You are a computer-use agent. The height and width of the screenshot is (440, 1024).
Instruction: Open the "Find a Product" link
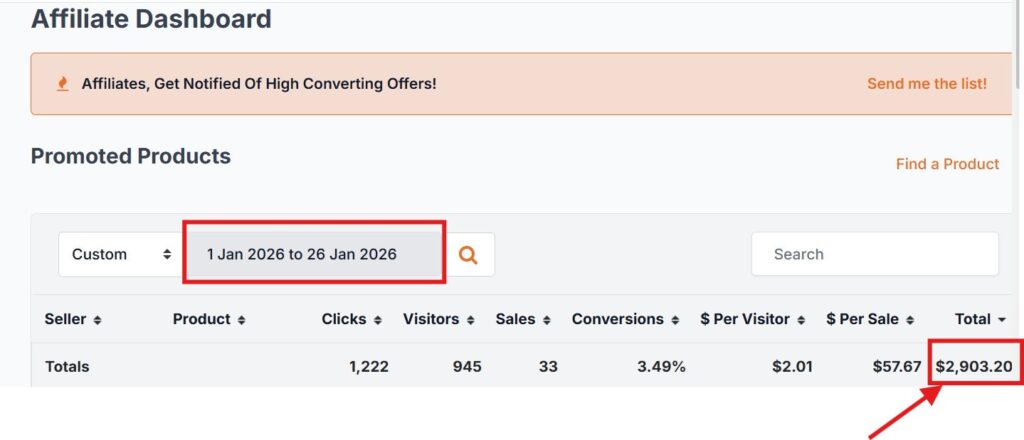click(x=947, y=164)
